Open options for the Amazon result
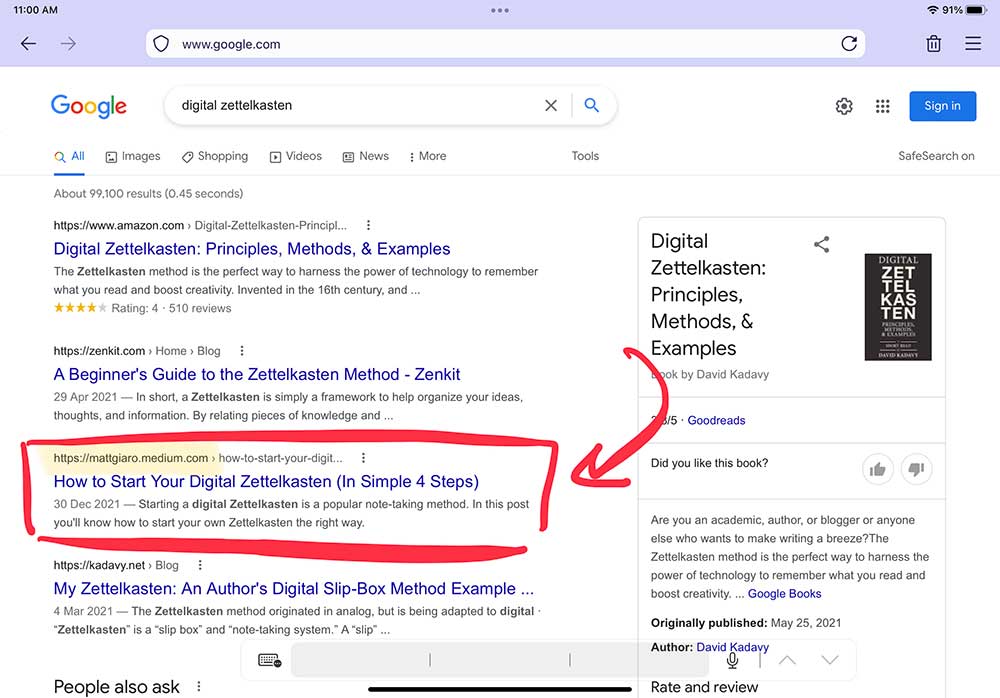 pyautogui.click(x=368, y=225)
